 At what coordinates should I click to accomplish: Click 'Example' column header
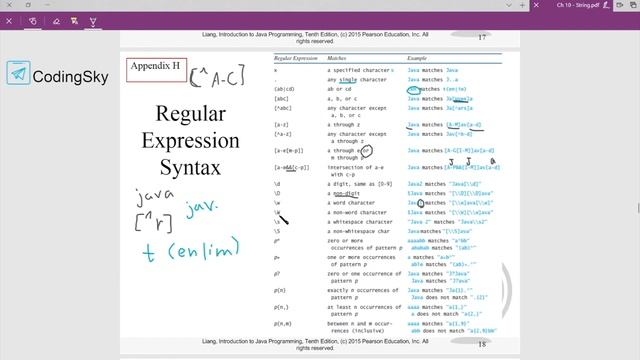[x=417, y=58]
